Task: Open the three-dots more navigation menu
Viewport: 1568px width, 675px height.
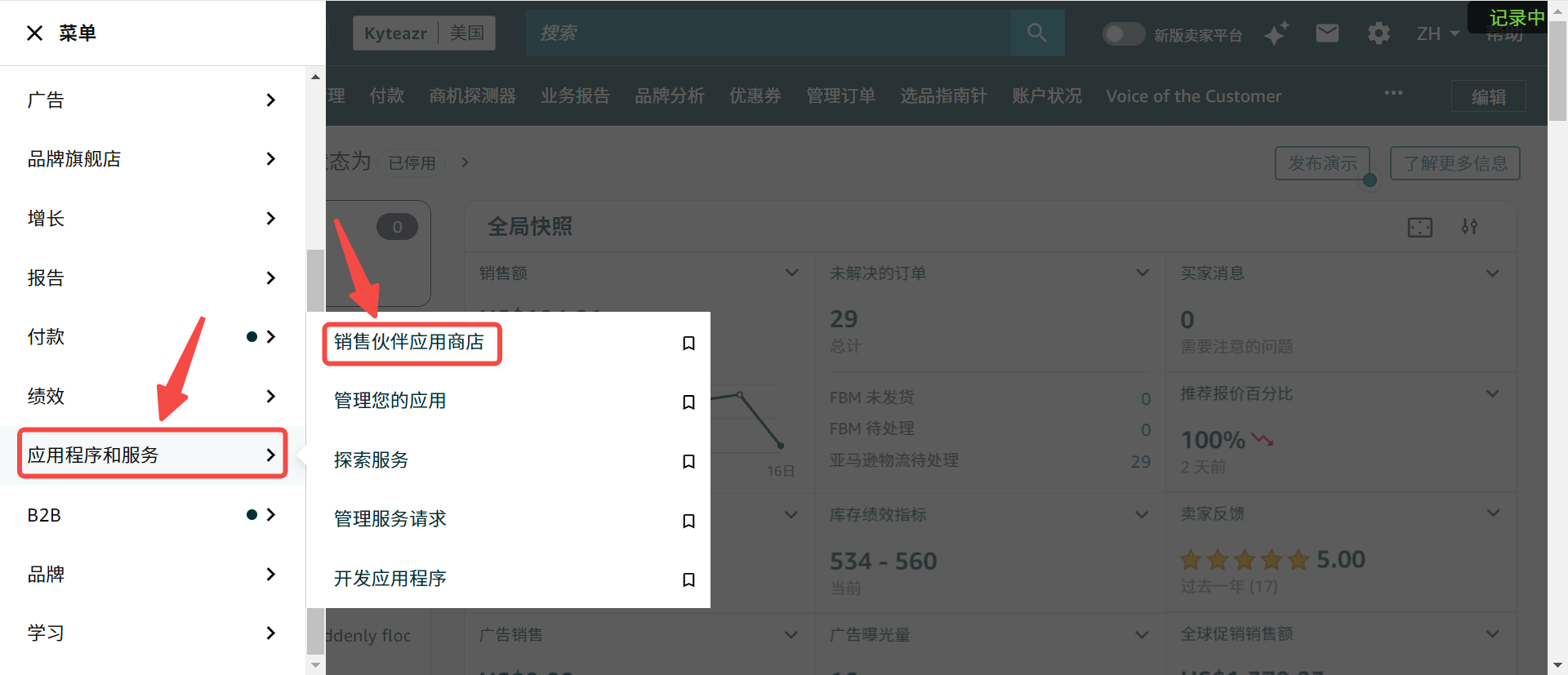Action: coord(1393,93)
